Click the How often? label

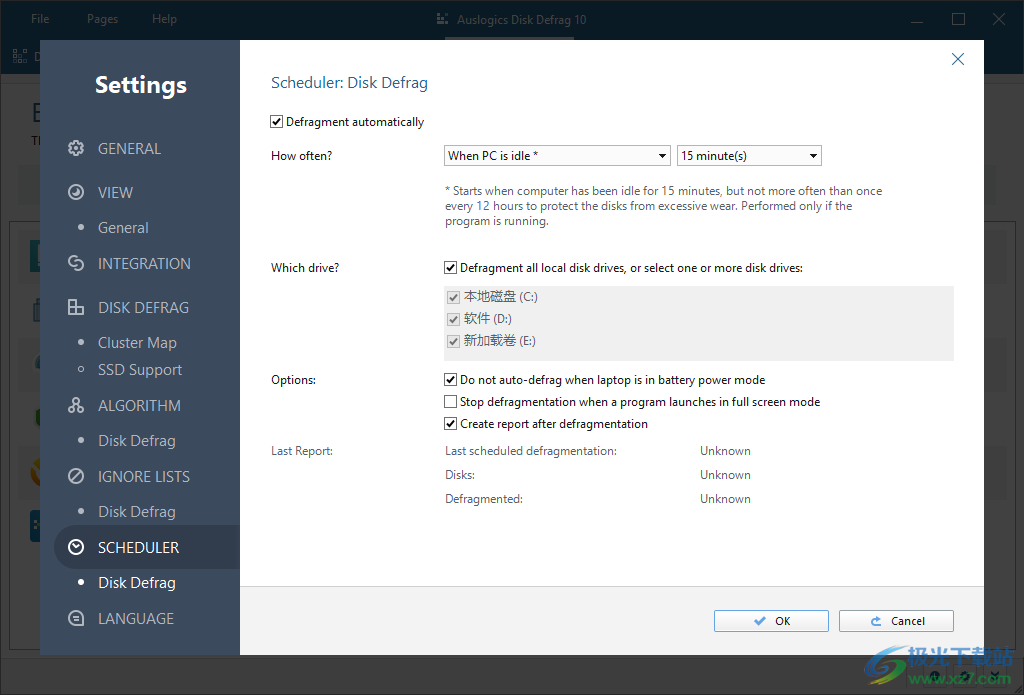click(x=302, y=156)
